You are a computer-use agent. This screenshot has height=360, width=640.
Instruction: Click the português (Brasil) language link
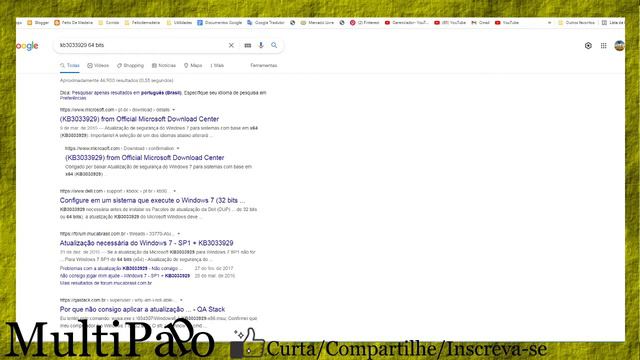[161, 93]
